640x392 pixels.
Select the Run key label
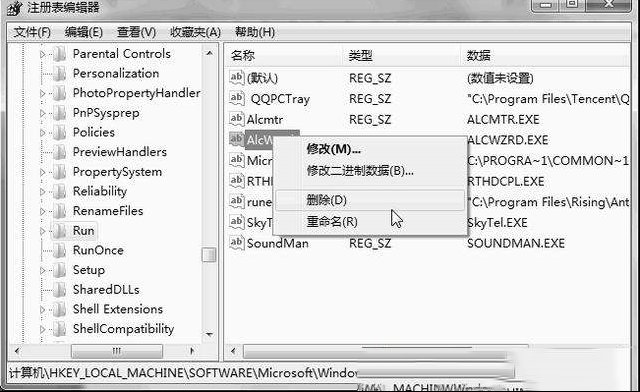pos(84,231)
